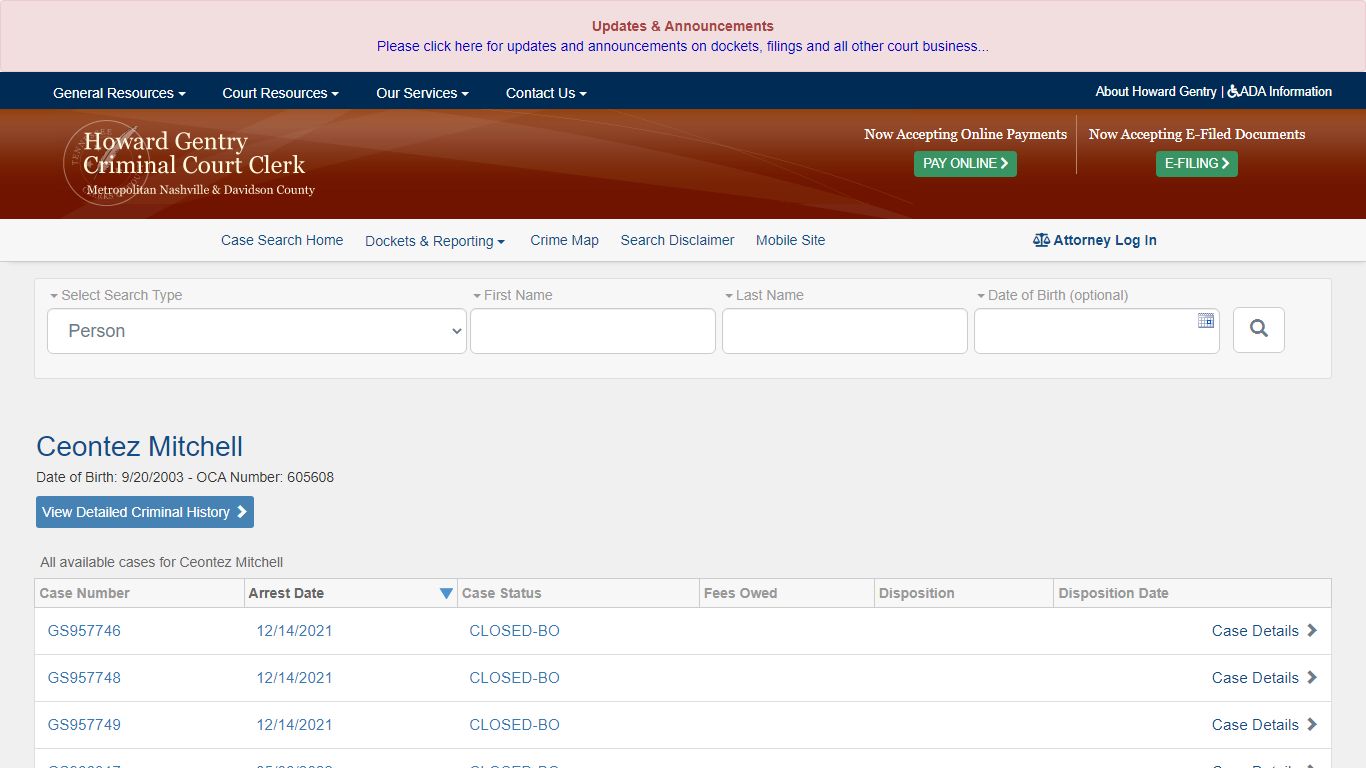
Task: Open View Detailed Criminal History
Action: pyautogui.click(x=145, y=512)
